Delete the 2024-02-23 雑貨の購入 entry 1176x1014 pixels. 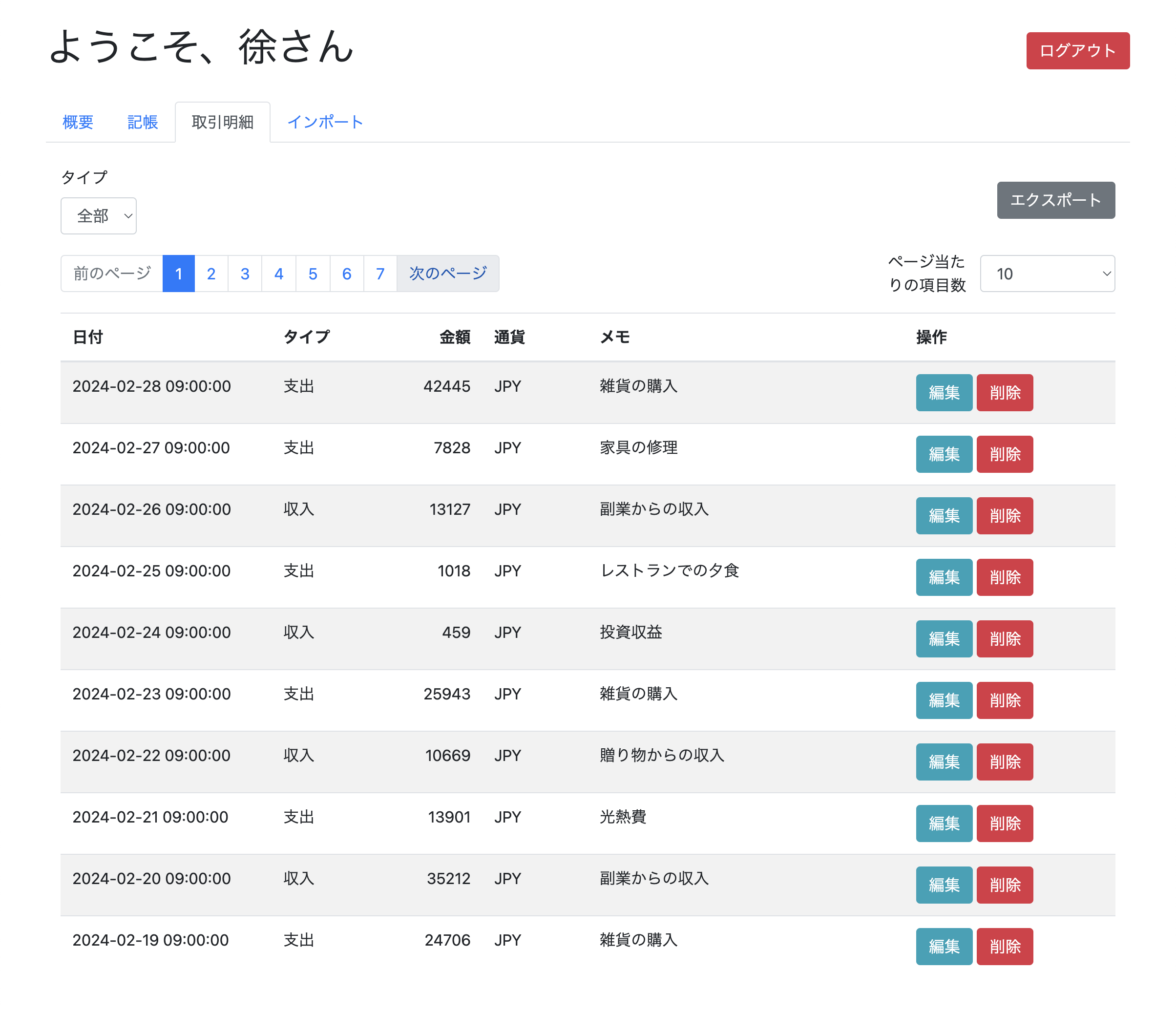[1005, 700]
